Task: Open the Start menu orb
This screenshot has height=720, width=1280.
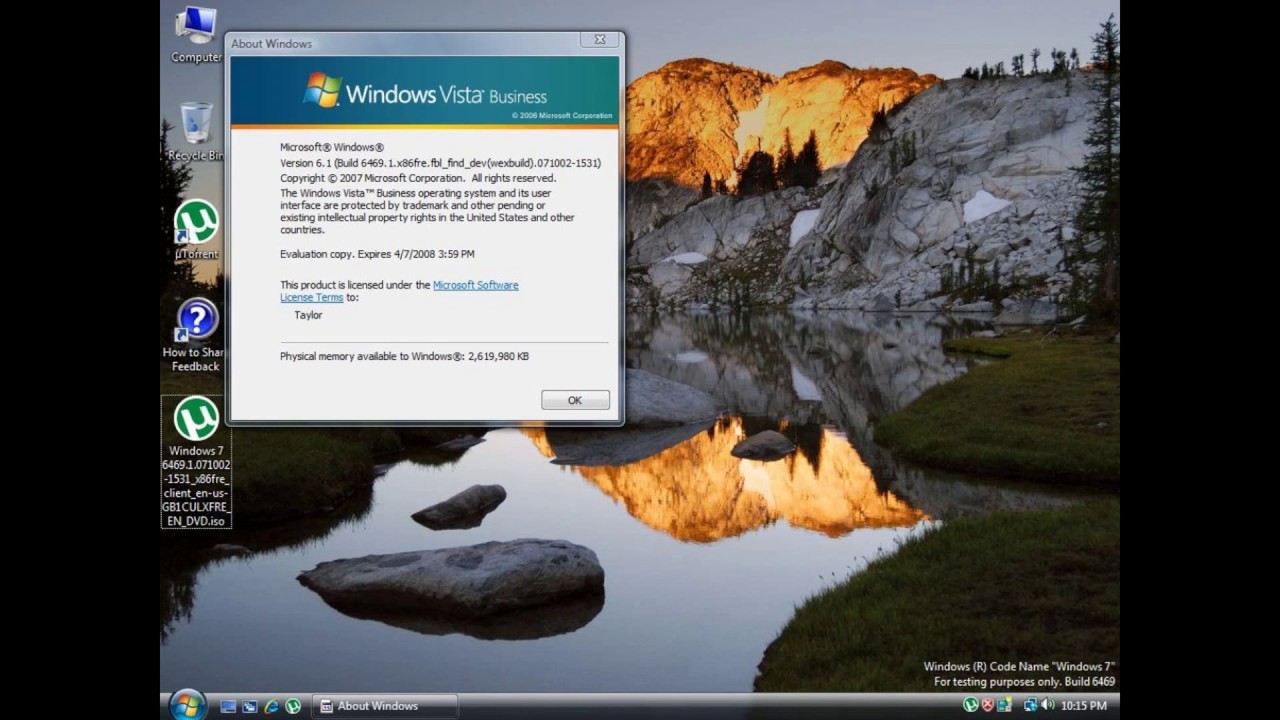Action: (x=187, y=704)
